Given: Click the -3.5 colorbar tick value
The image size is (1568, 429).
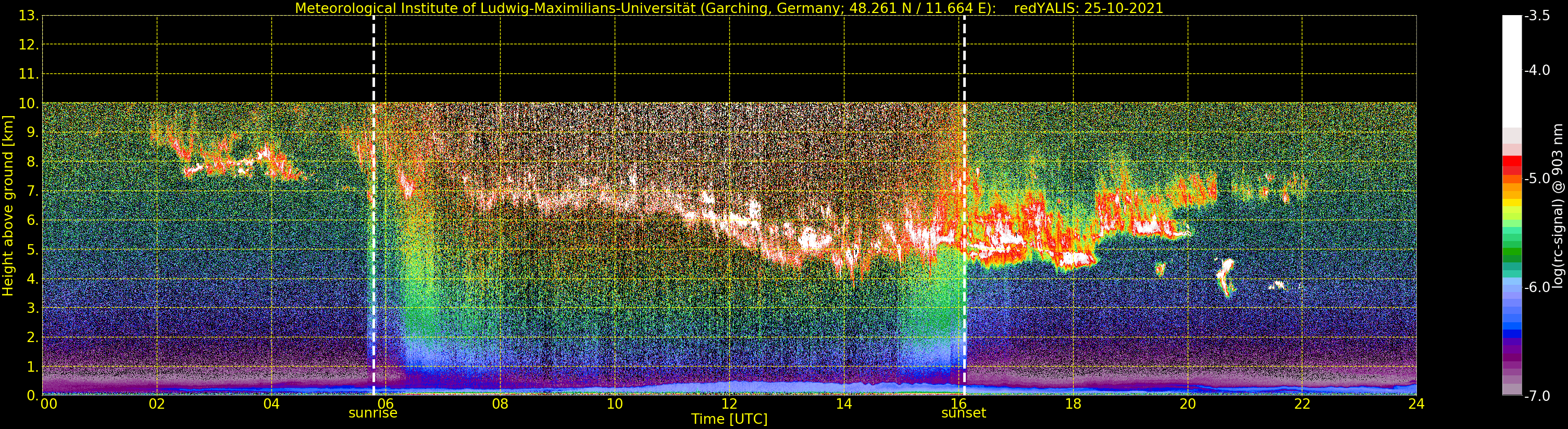Looking at the screenshot, I should click(1538, 16).
